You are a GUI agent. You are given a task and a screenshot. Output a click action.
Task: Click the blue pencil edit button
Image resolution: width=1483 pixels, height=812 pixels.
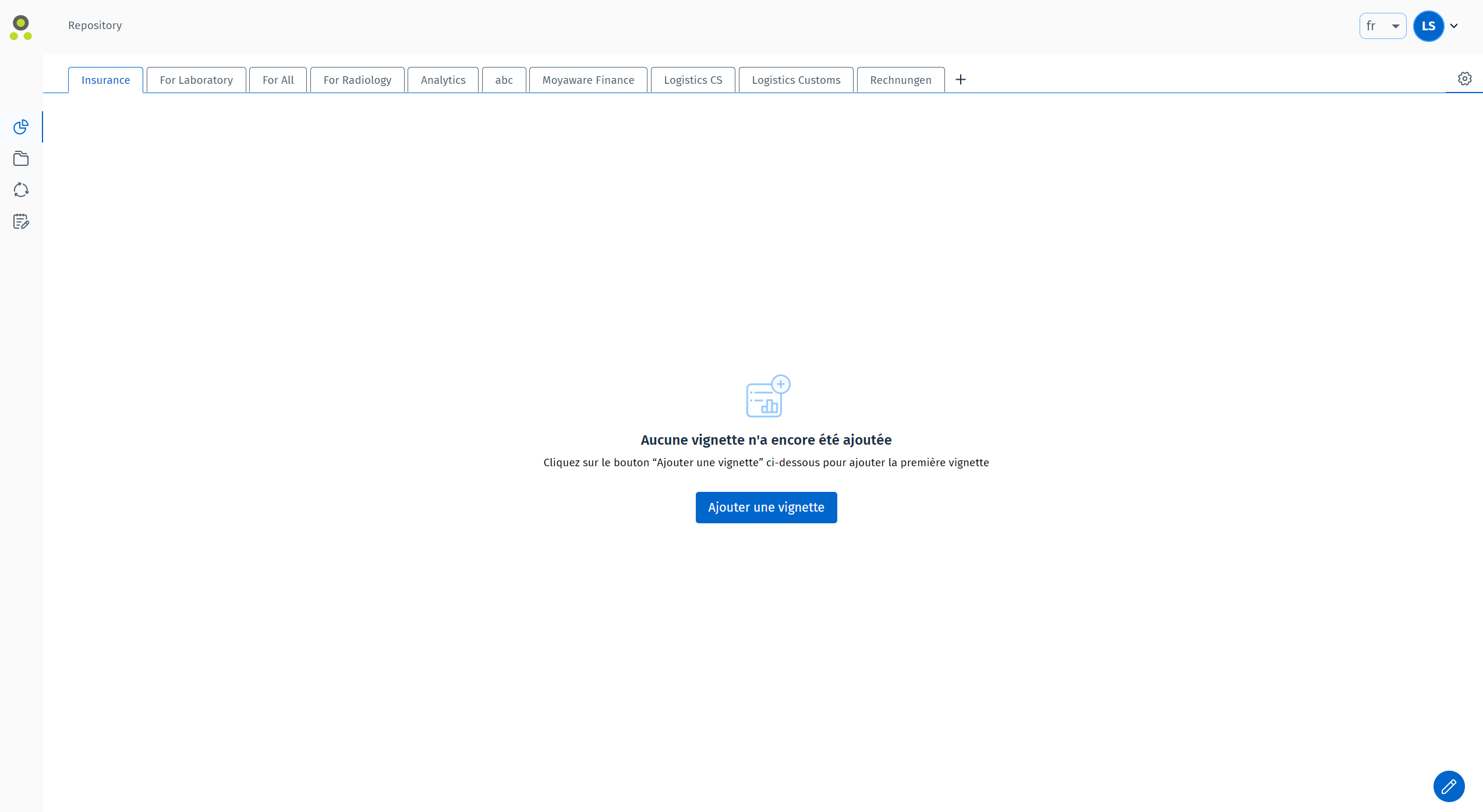point(1449,786)
